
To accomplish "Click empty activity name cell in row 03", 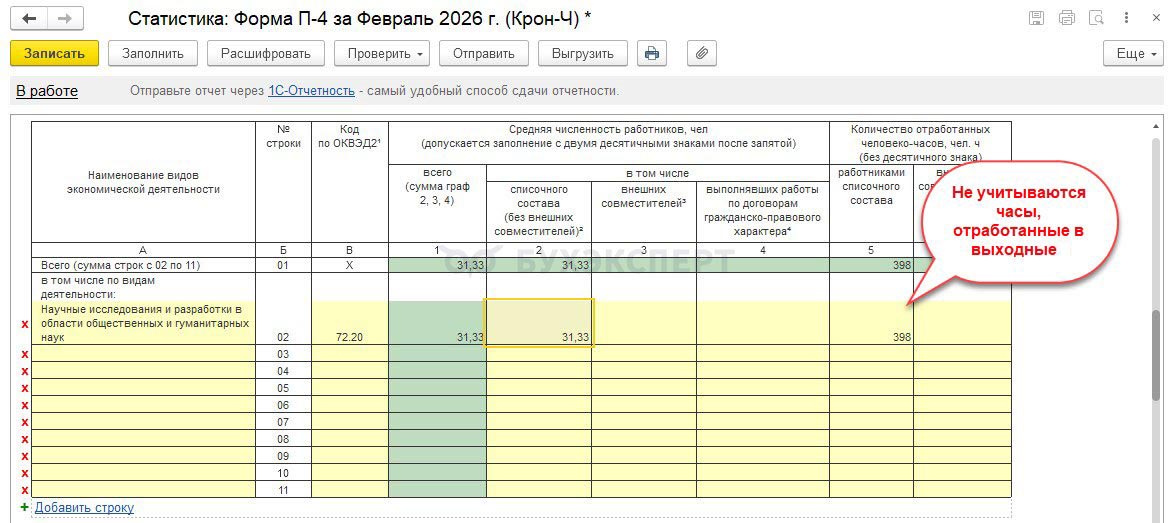I will (x=144, y=353).
